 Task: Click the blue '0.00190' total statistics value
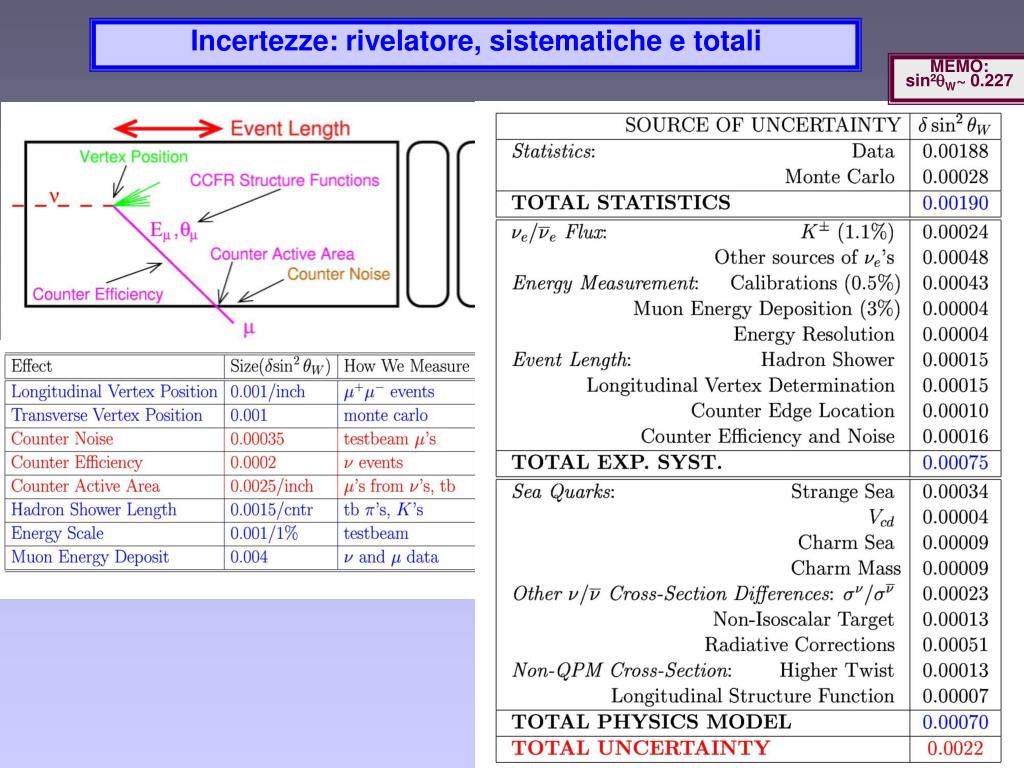click(x=955, y=203)
